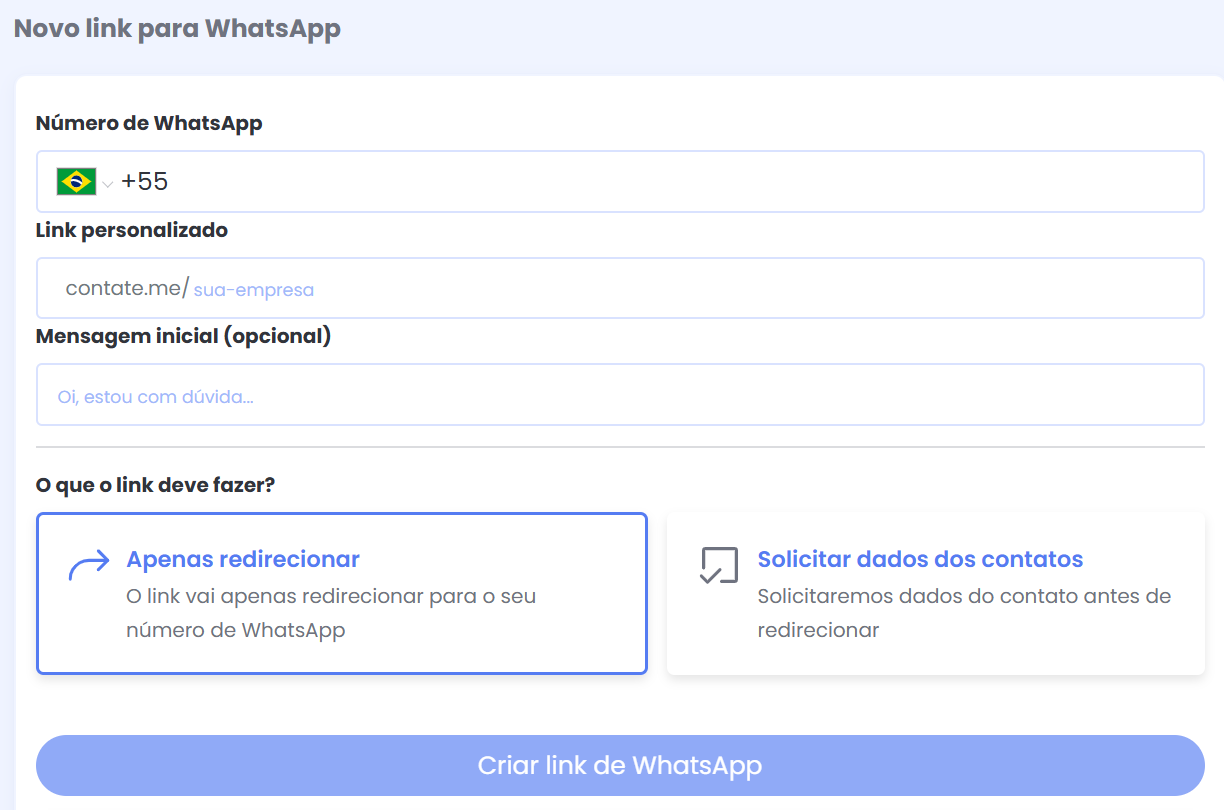Focus the +55 phone number field
The image size is (1224, 810).
point(660,182)
